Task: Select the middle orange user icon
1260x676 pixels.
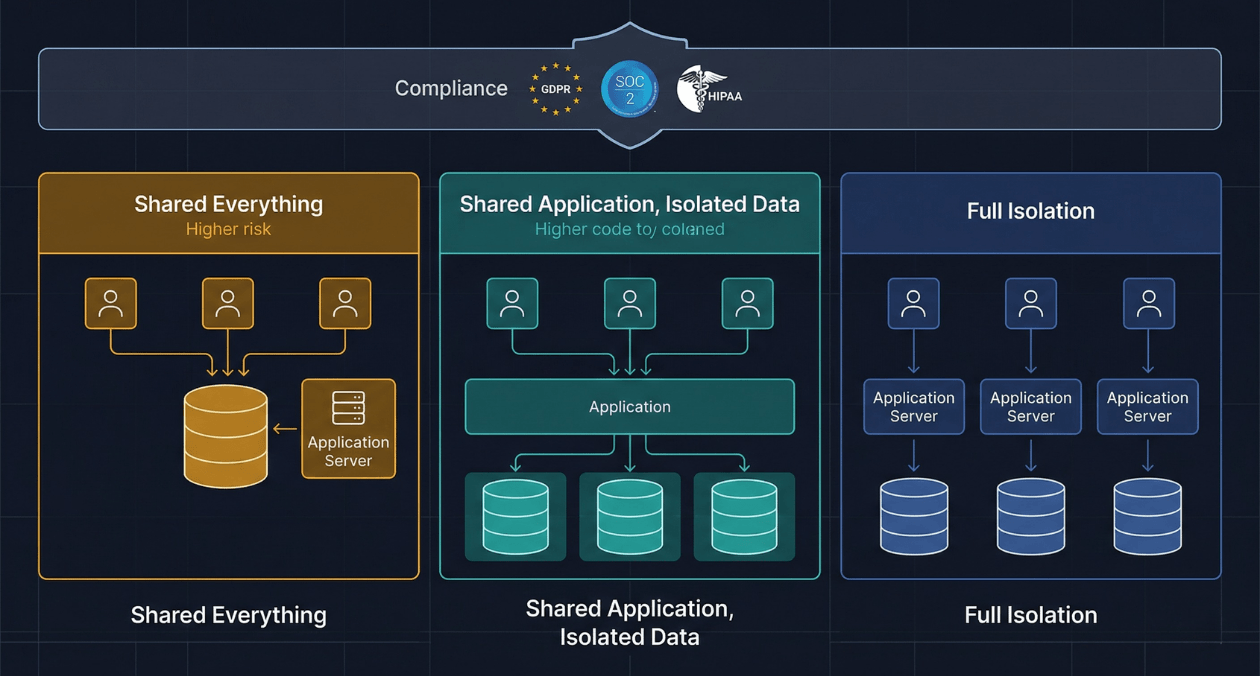Action: coord(228,304)
